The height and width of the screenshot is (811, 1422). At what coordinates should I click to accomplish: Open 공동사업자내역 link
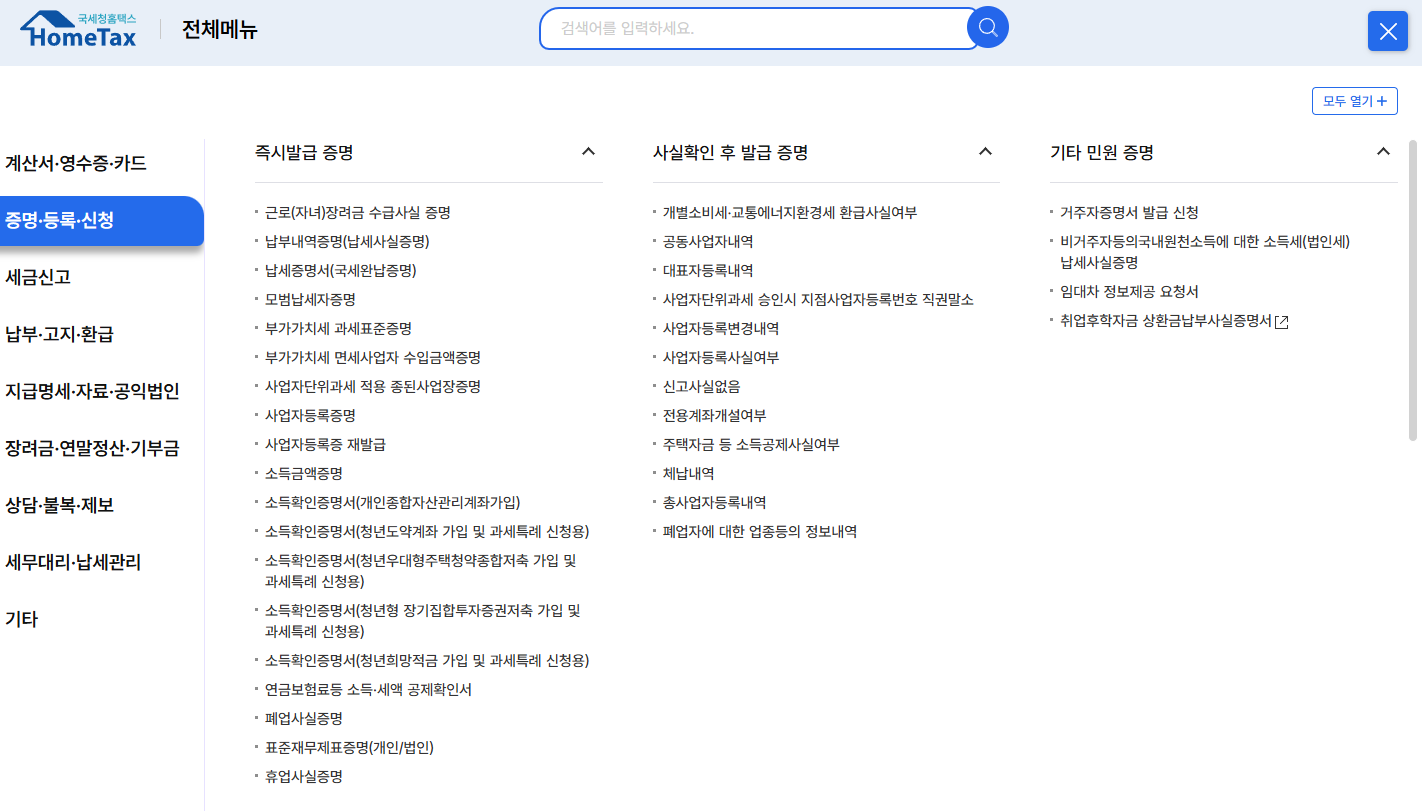pos(708,242)
